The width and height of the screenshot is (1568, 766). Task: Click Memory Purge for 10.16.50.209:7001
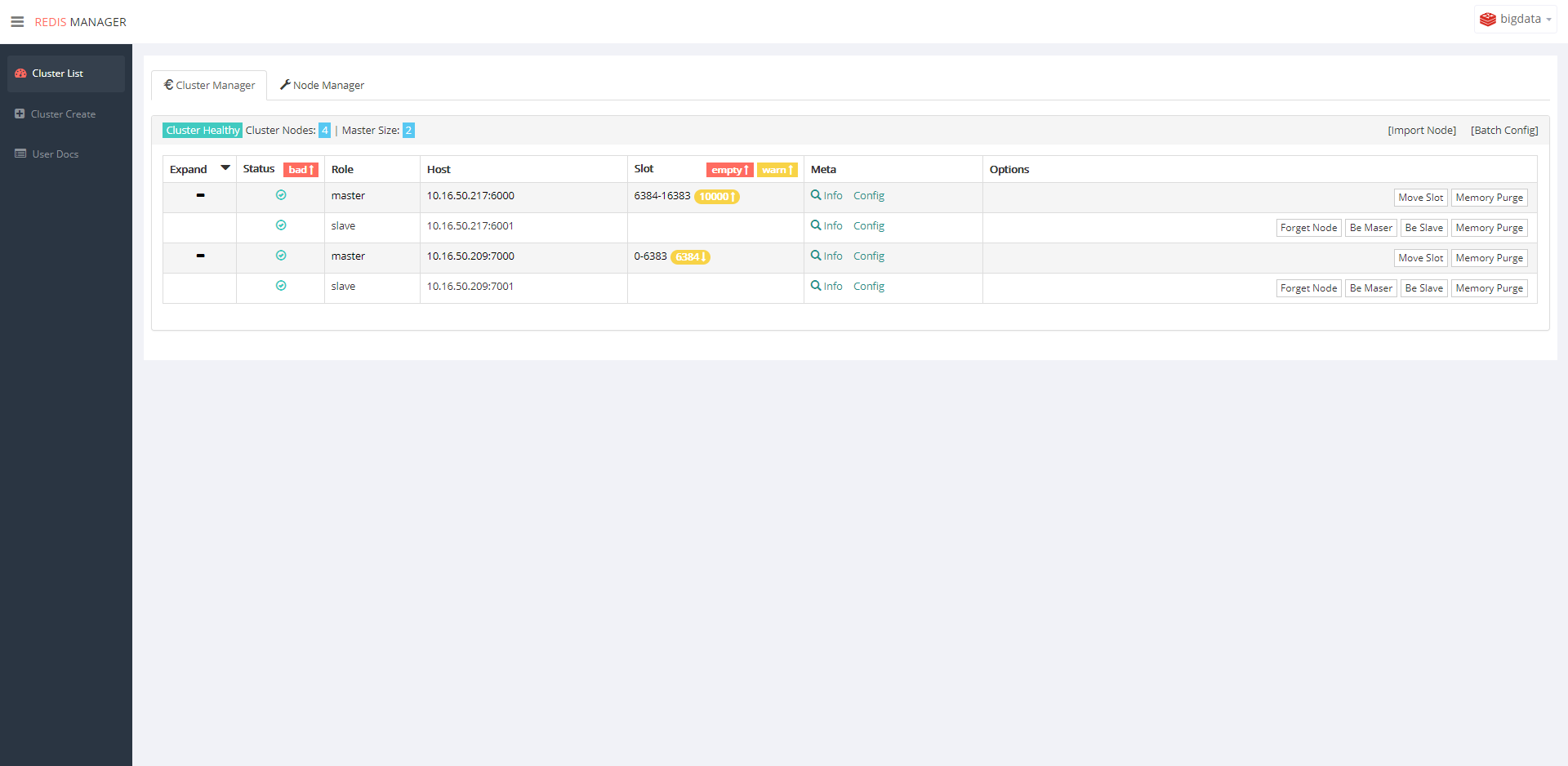[1489, 288]
